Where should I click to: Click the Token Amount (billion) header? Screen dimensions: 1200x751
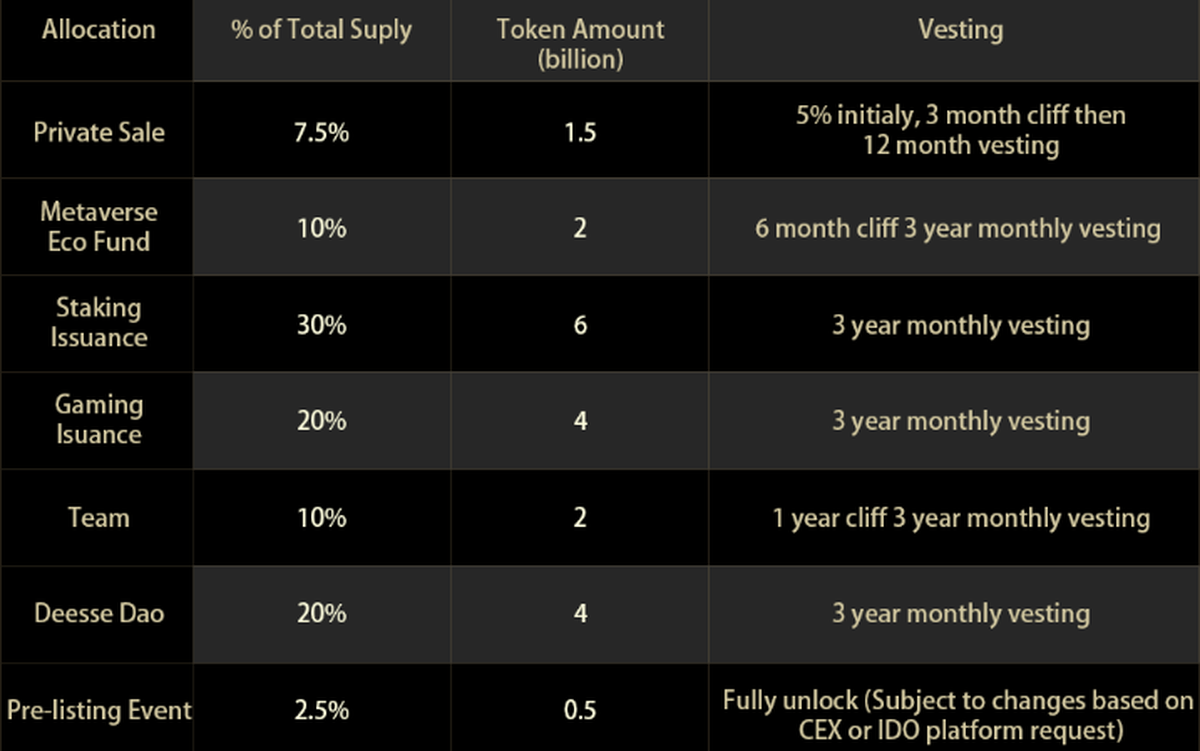click(580, 43)
